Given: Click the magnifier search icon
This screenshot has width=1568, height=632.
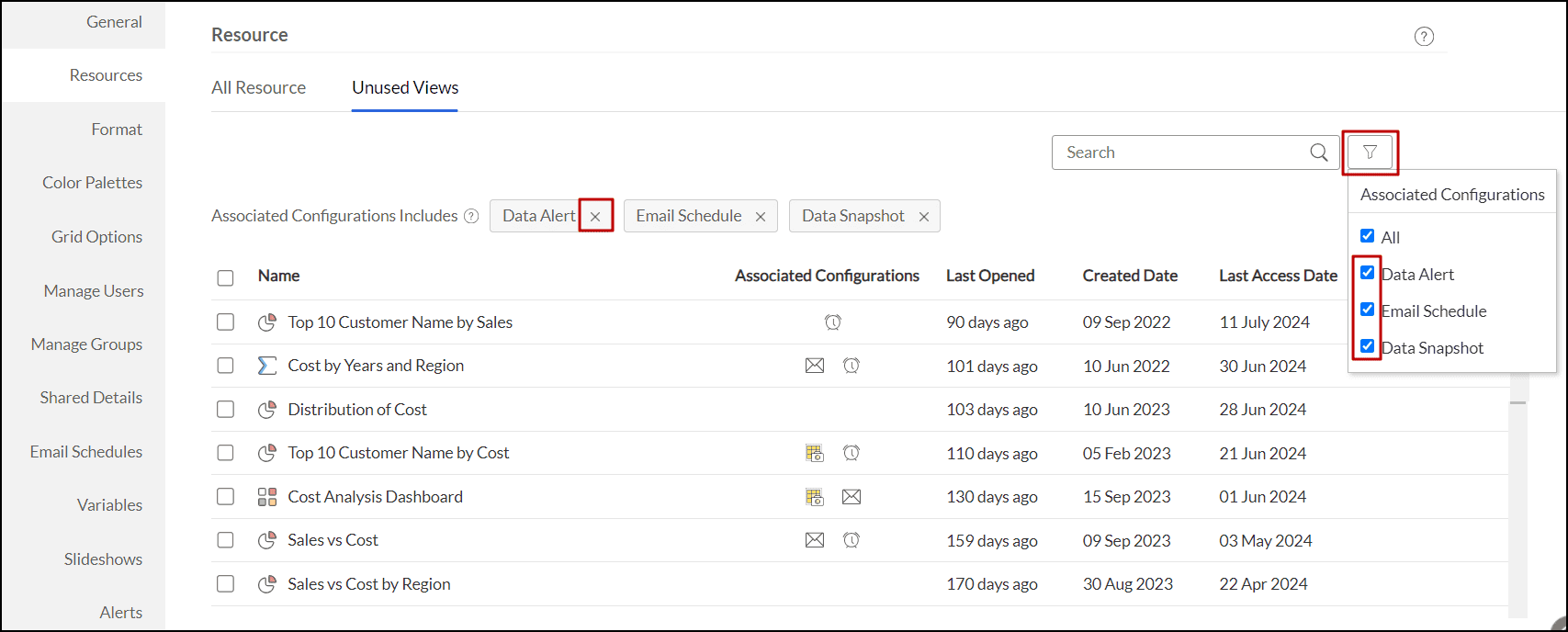Looking at the screenshot, I should (1318, 152).
